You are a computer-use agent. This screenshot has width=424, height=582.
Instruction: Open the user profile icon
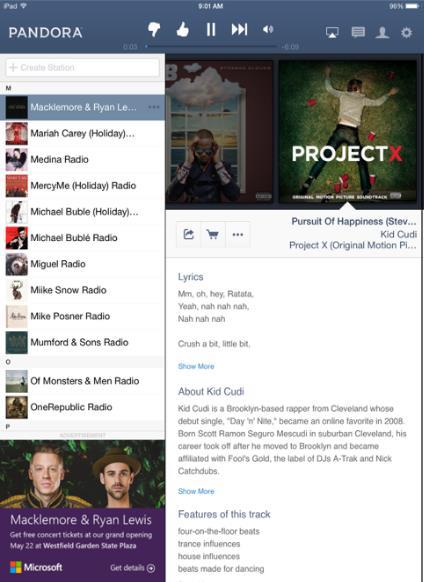pos(382,32)
